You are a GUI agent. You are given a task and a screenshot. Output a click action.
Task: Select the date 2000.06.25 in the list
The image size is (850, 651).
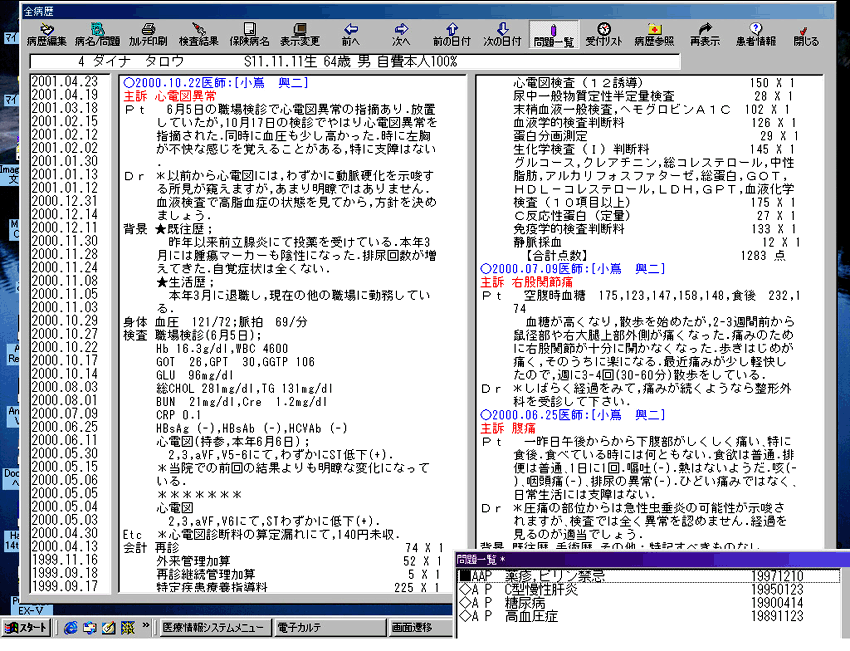65,427
